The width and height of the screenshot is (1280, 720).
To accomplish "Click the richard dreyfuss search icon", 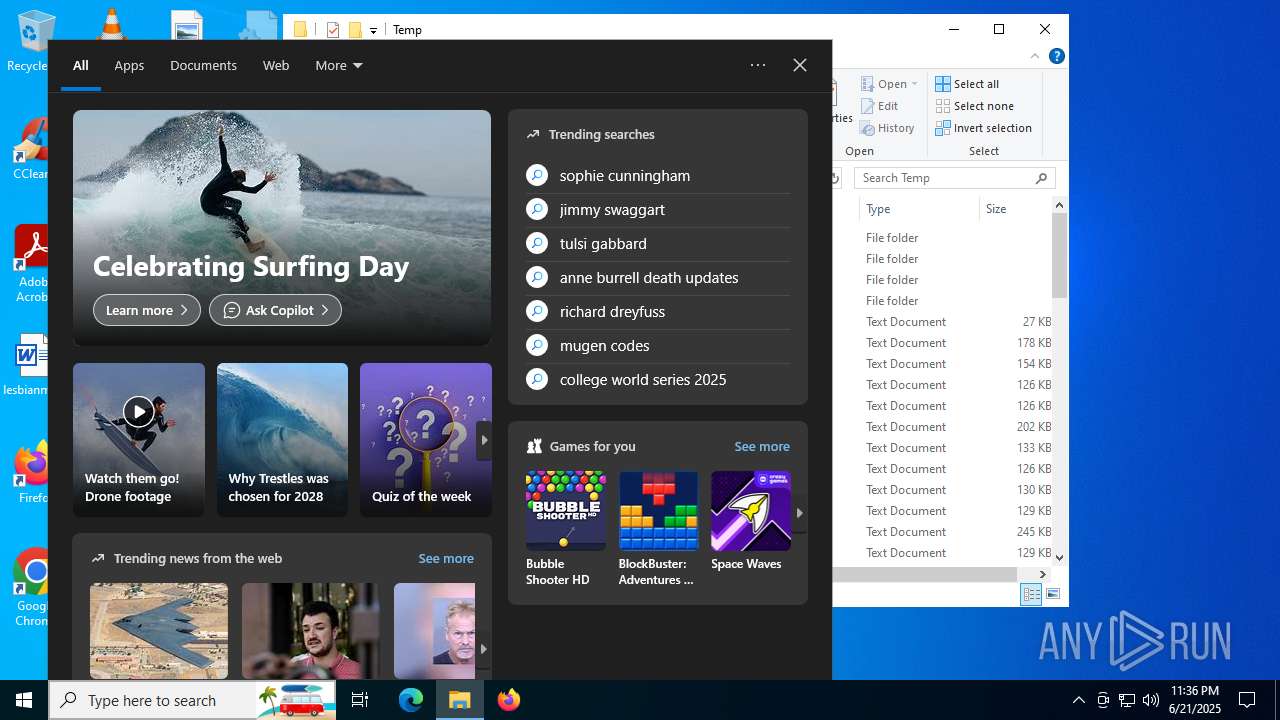I will [x=537, y=312].
